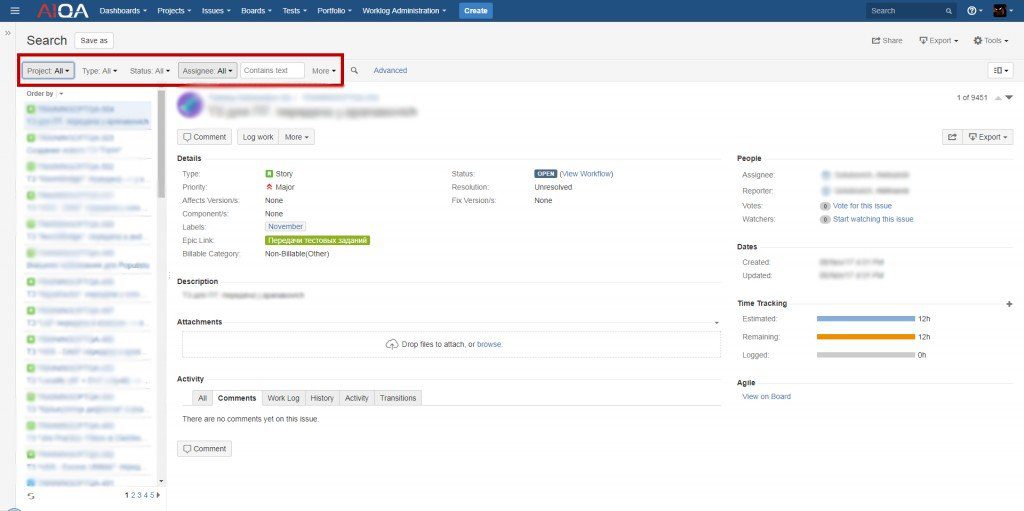Open the issue Export dropdown beside the share icon
This screenshot has height=511, width=1024.
988,137
